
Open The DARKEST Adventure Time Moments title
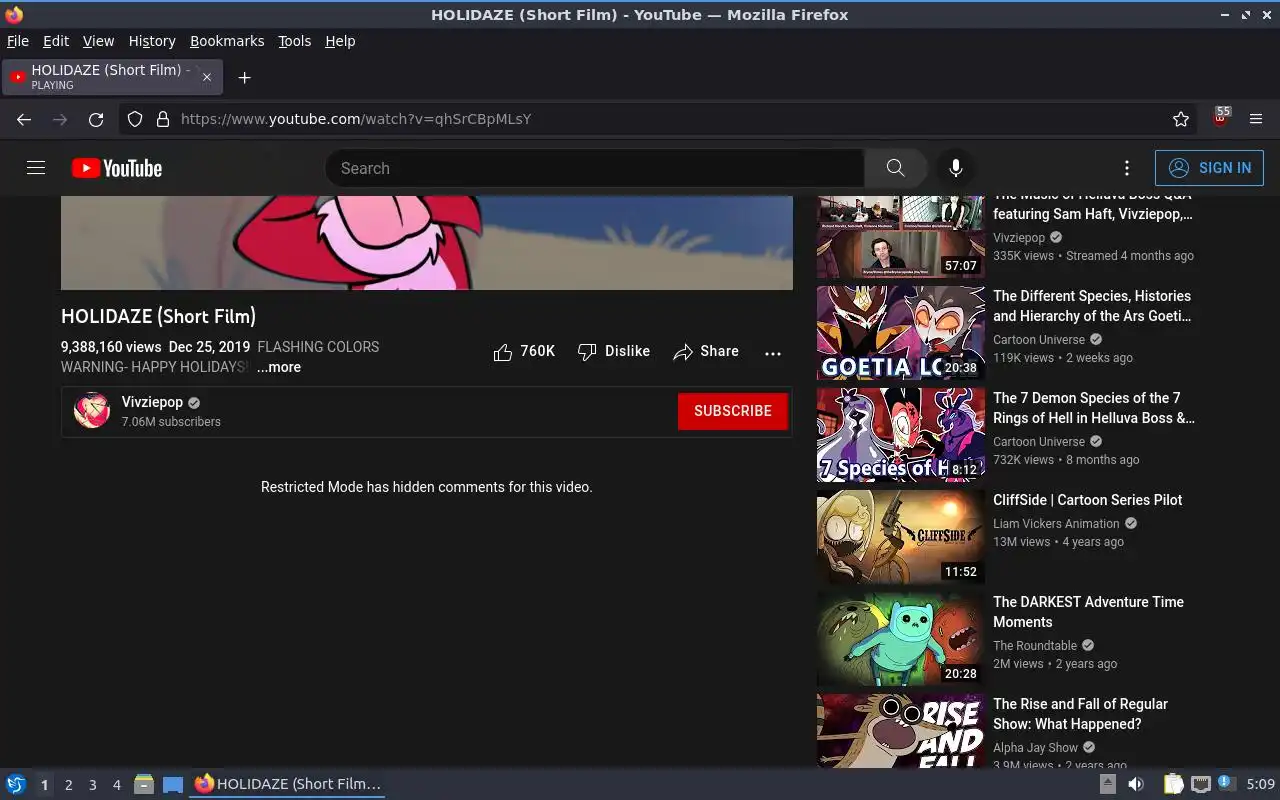[x=1088, y=612]
